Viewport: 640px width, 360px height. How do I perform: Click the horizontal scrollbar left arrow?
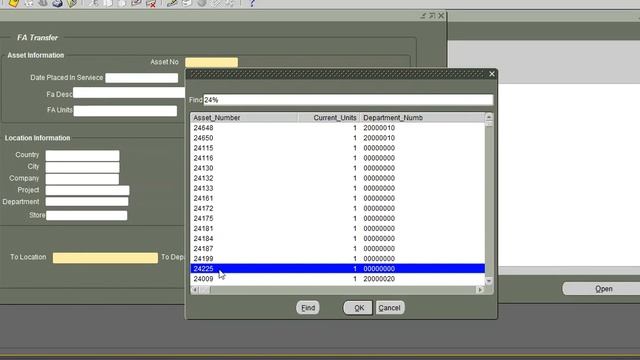click(x=195, y=290)
